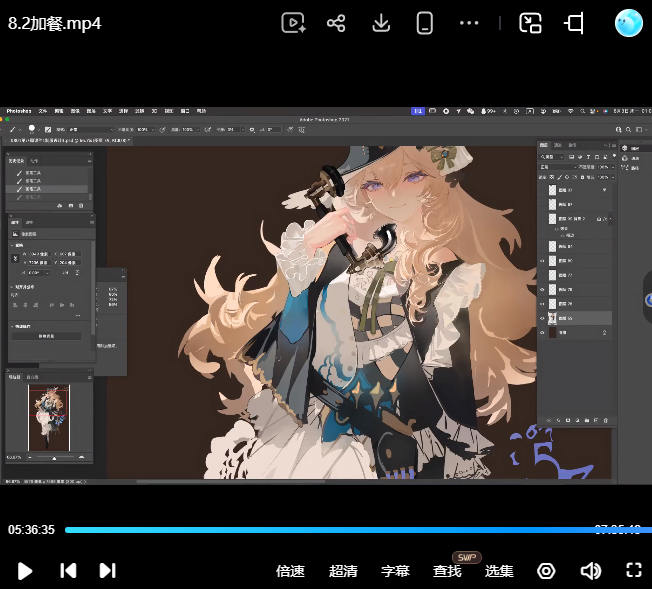Click the width W field in Properties
Image resolution: width=652 pixels, height=589 pixels.
38,254
